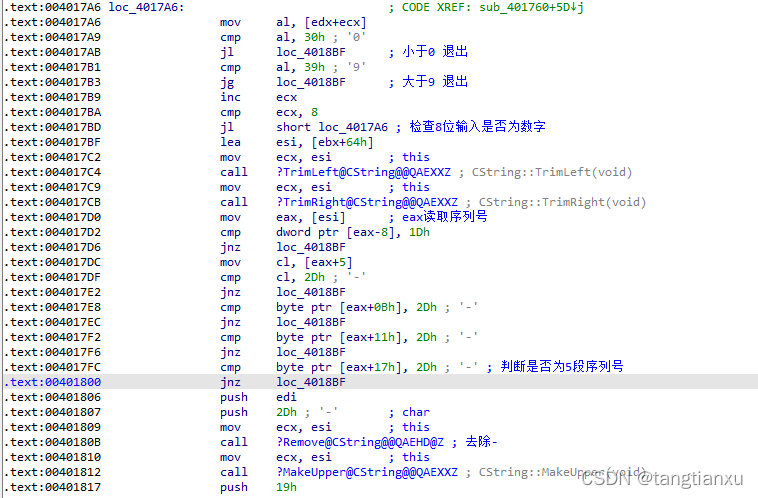The image size is (758, 498).
Task: Click the value 8 in cmp ecx, 8
Action: pos(314,112)
